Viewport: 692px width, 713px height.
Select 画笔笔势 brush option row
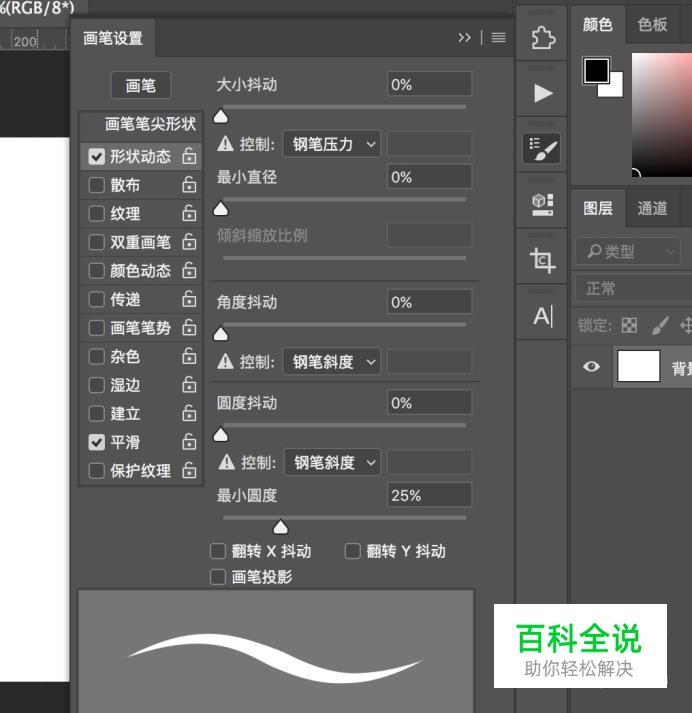[x=141, y=328]
